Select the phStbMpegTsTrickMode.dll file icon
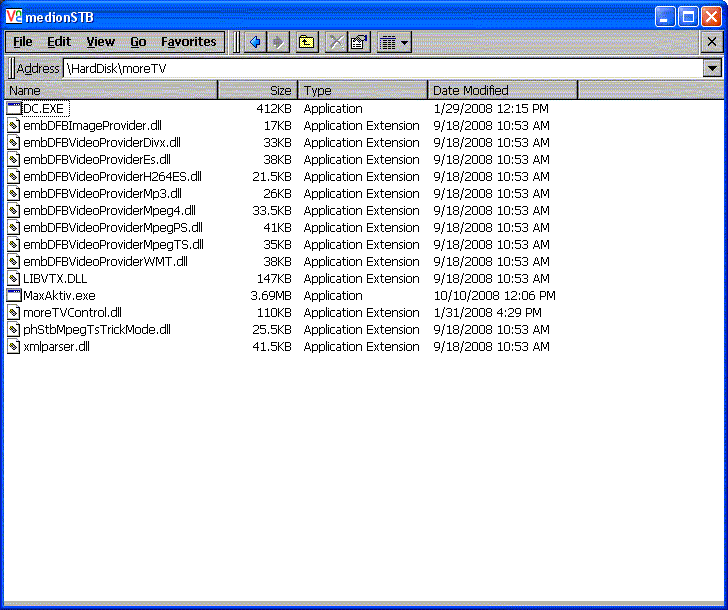Image resolution: width=728 pixels, height=610 pixels. pyautogui.click(x=14, y=330)
